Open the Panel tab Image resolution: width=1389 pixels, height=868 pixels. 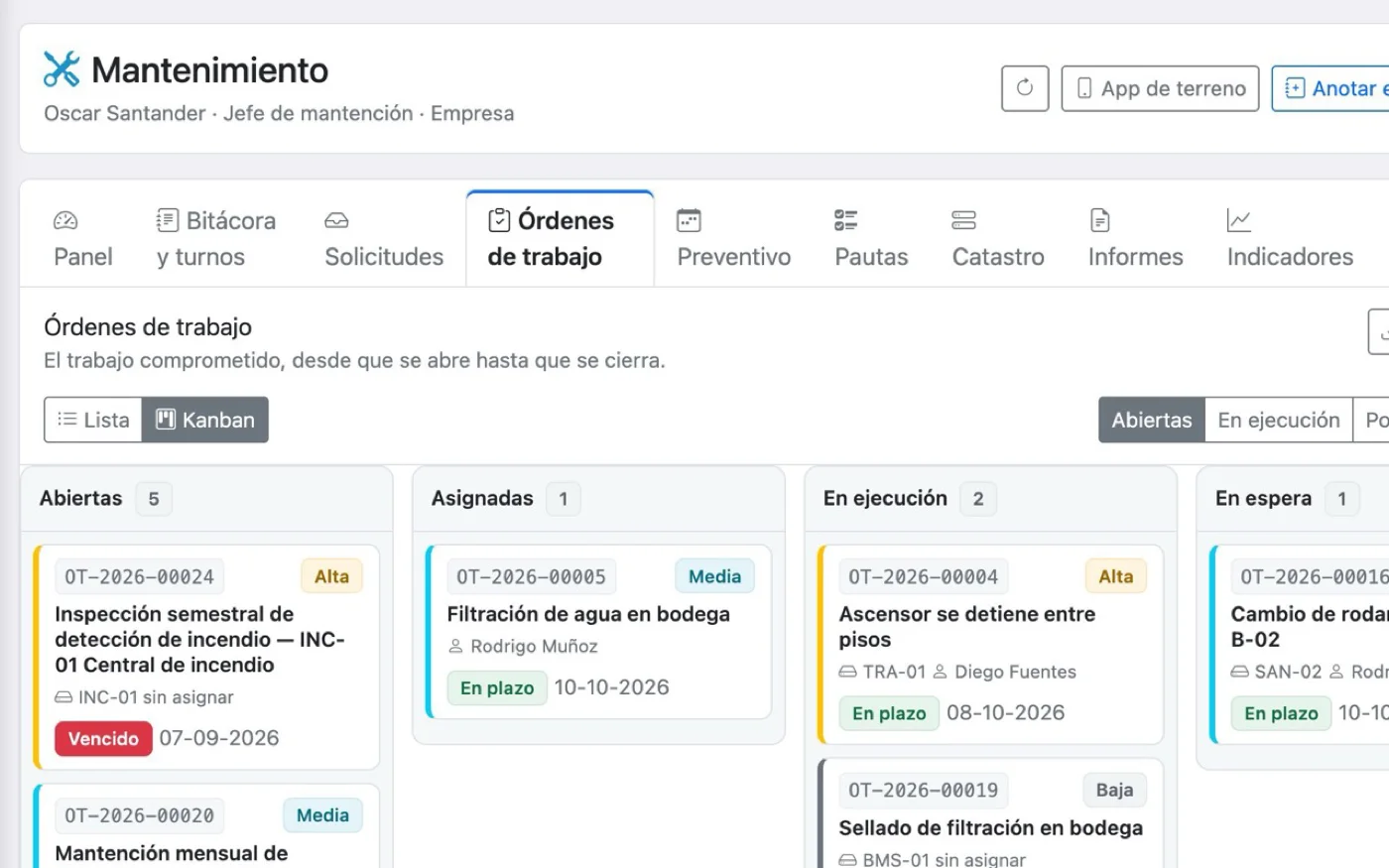[x=82, y=238]
